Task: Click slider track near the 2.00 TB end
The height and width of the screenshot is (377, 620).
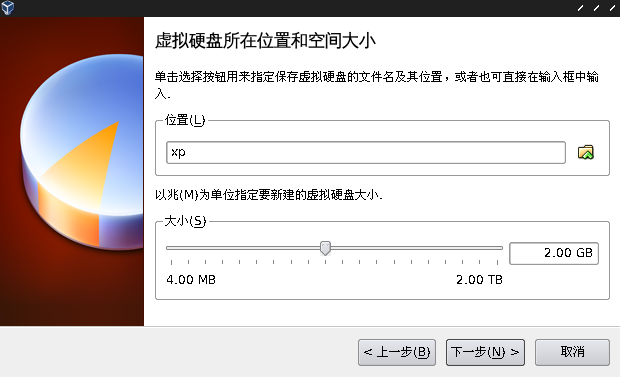Action: click(x=490, y=248)
